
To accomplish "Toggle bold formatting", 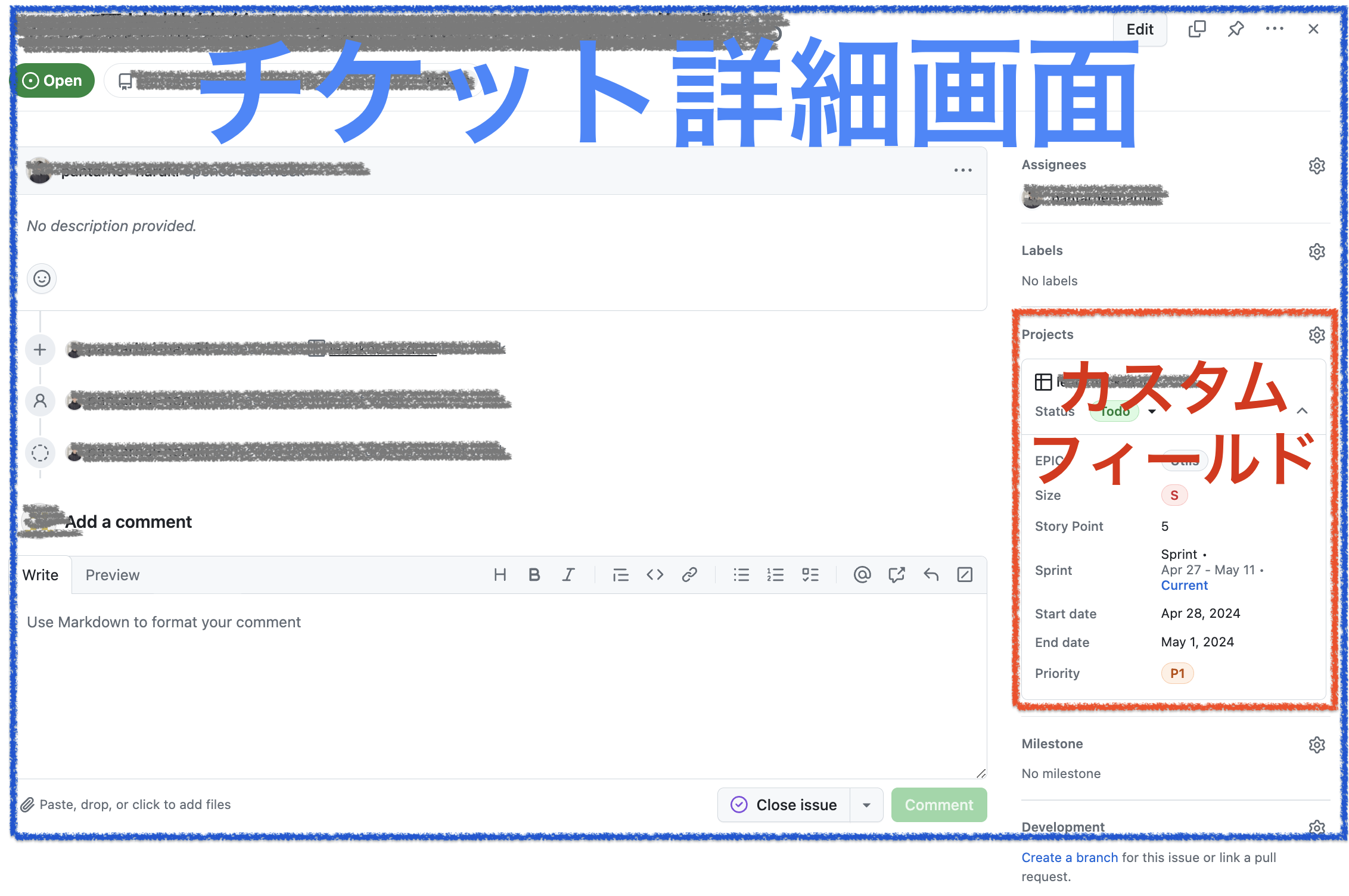I will pos(534,574).
